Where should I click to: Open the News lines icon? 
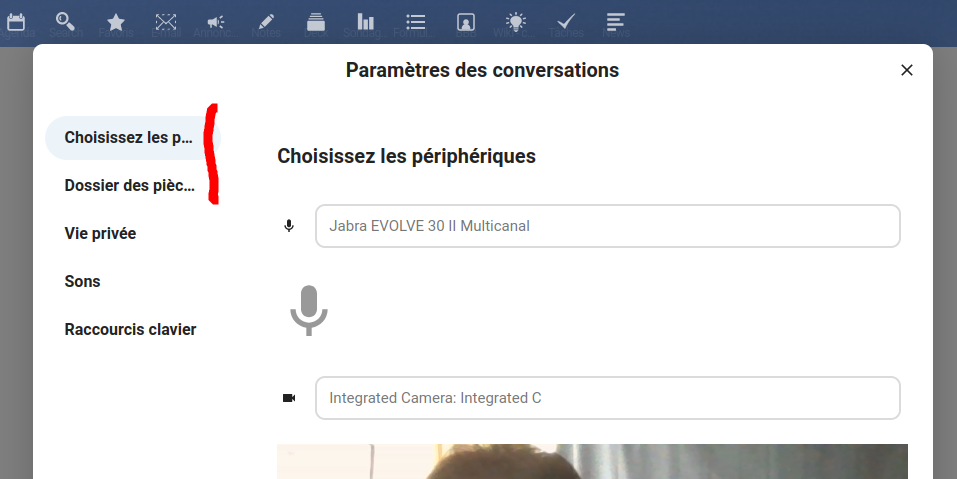pyautogui.click(x=615, y=22)
